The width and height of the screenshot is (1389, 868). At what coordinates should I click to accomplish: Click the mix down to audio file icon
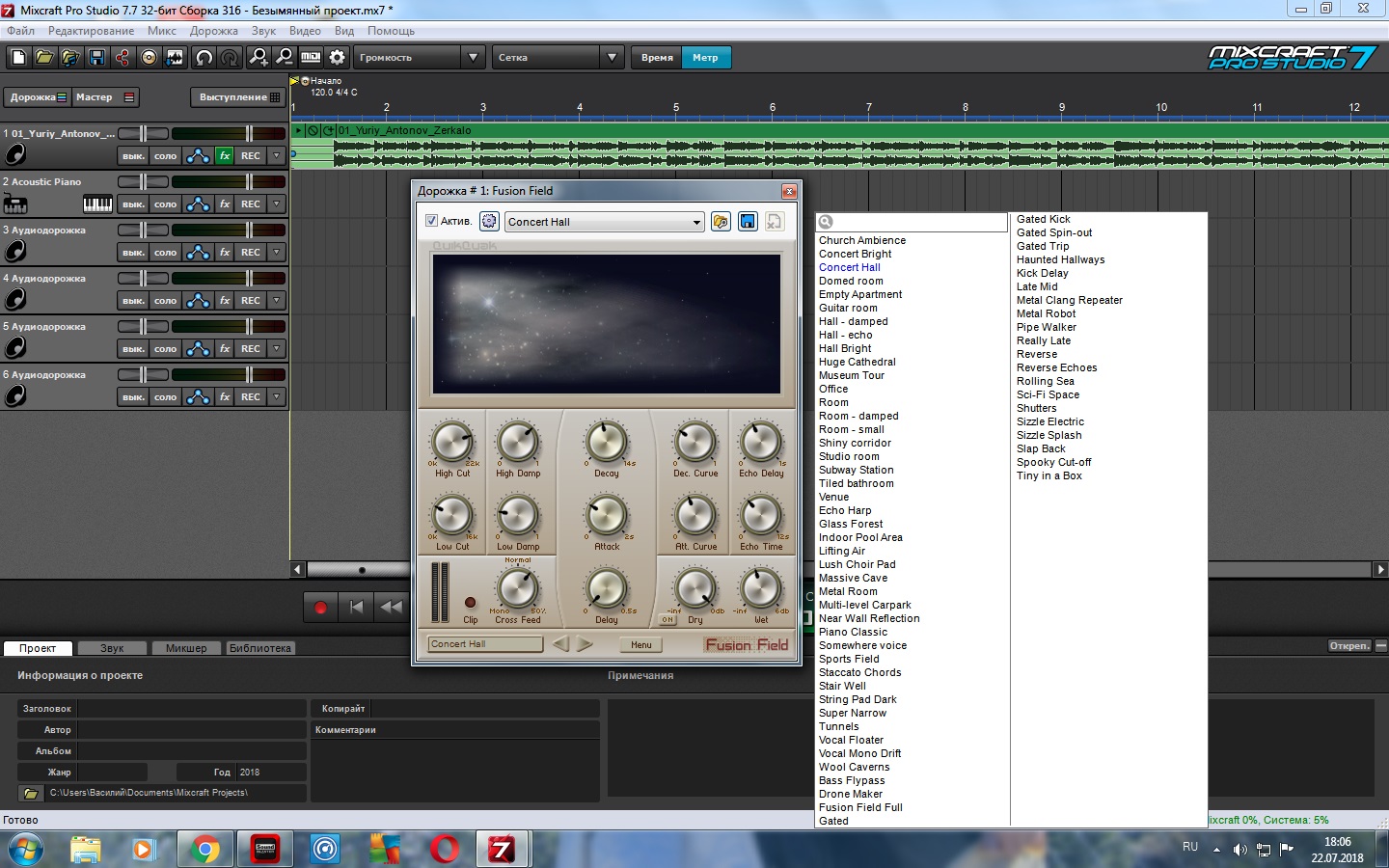coord(175,58)
